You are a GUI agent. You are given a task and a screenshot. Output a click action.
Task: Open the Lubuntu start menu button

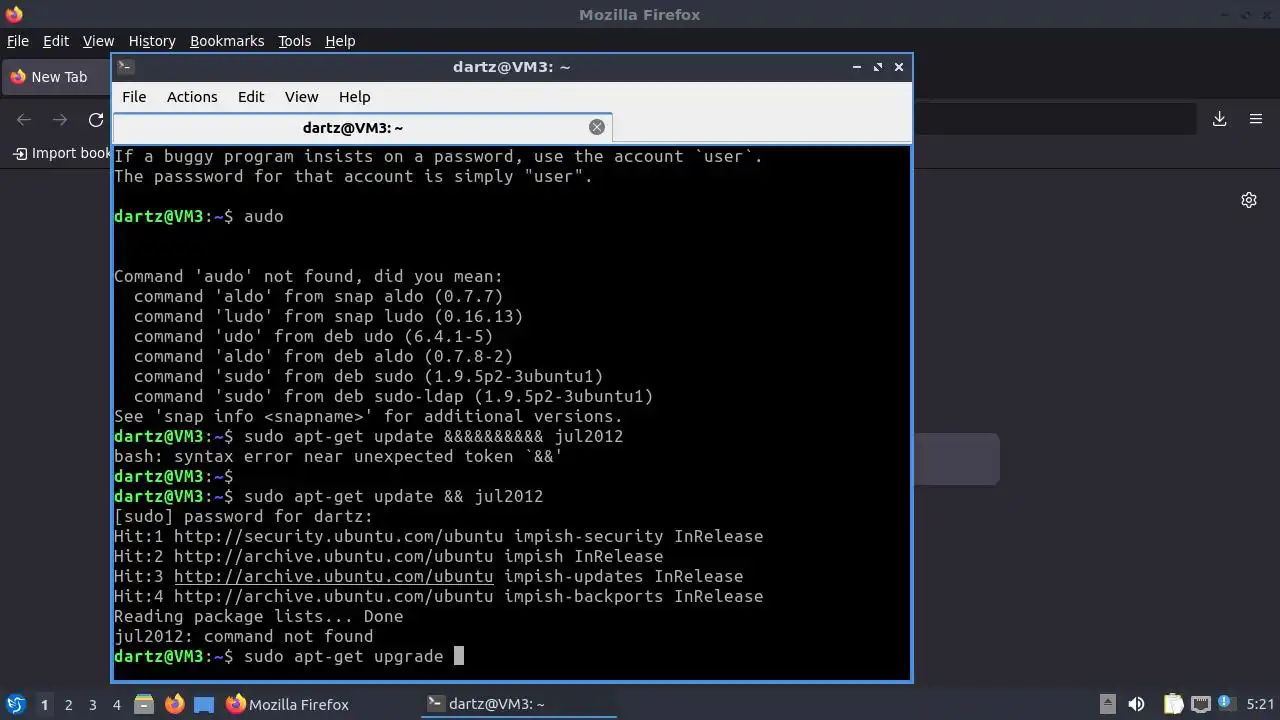[x=16, y=704]
